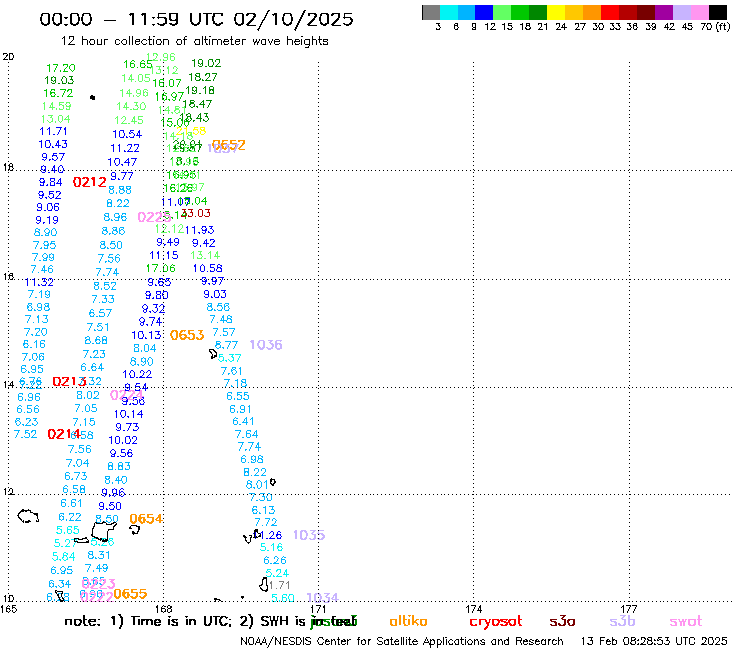Click the orange altika time label 0652
Screen dimensions: 740x650
(x=229, y=145)
